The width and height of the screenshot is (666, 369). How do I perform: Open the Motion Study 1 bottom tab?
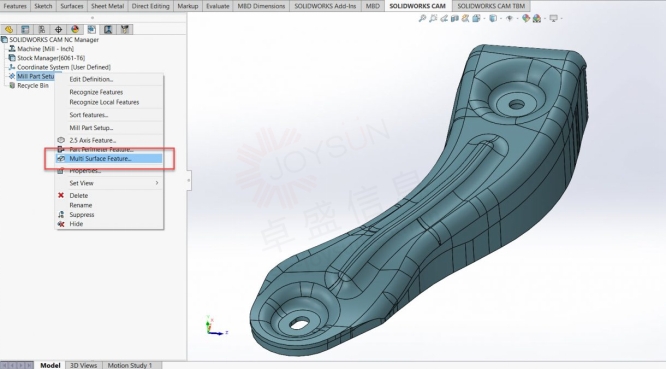point(130,365)
